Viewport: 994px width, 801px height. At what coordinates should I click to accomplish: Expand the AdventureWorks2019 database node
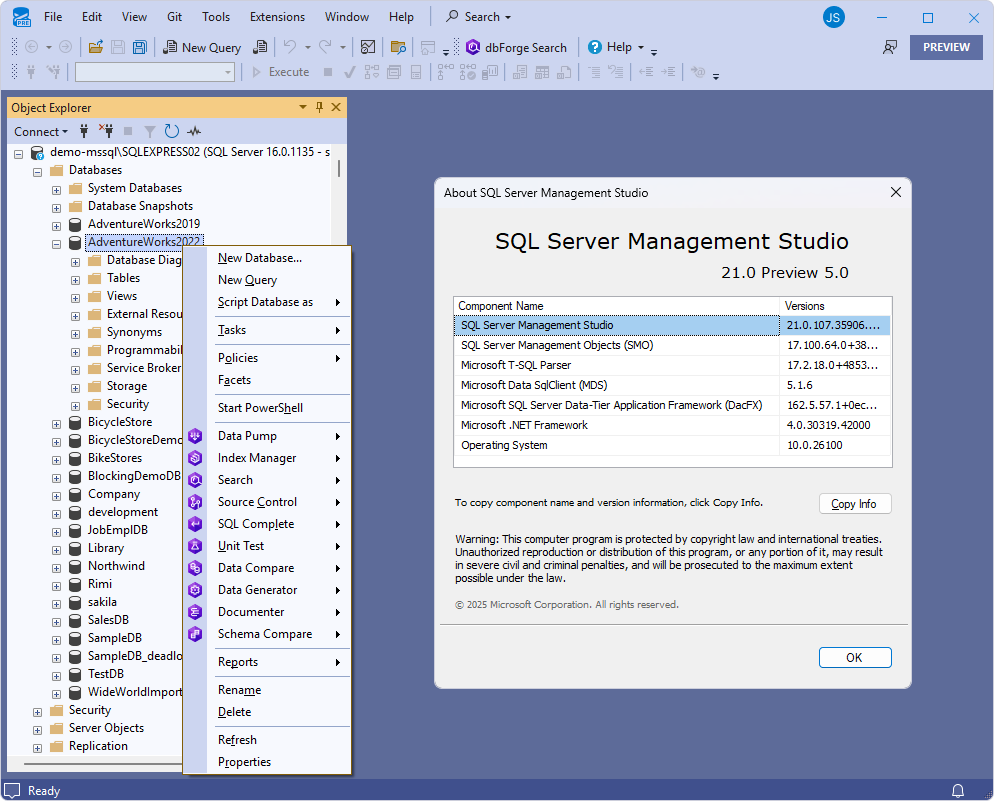(56, 224)
